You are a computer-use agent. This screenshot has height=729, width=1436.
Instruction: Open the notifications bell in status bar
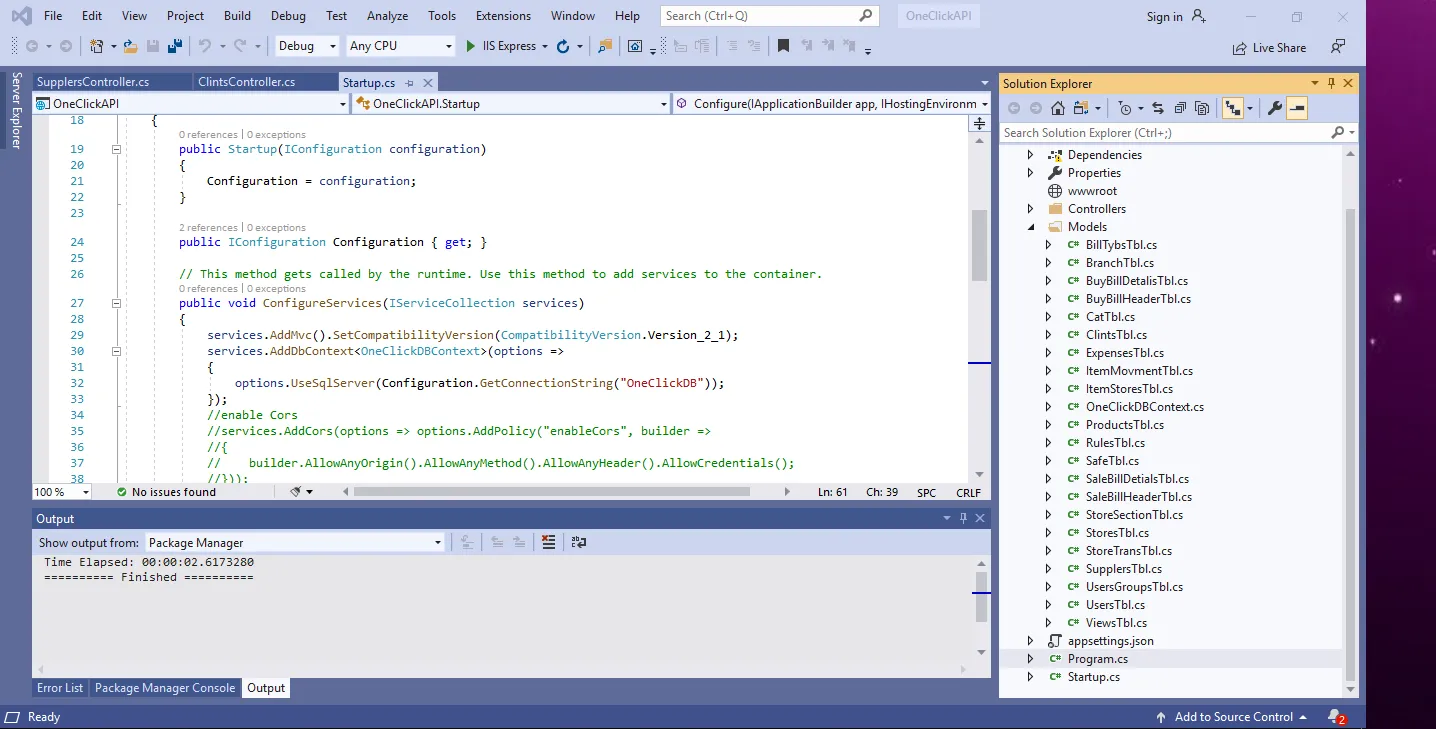tap(1335, 717)
